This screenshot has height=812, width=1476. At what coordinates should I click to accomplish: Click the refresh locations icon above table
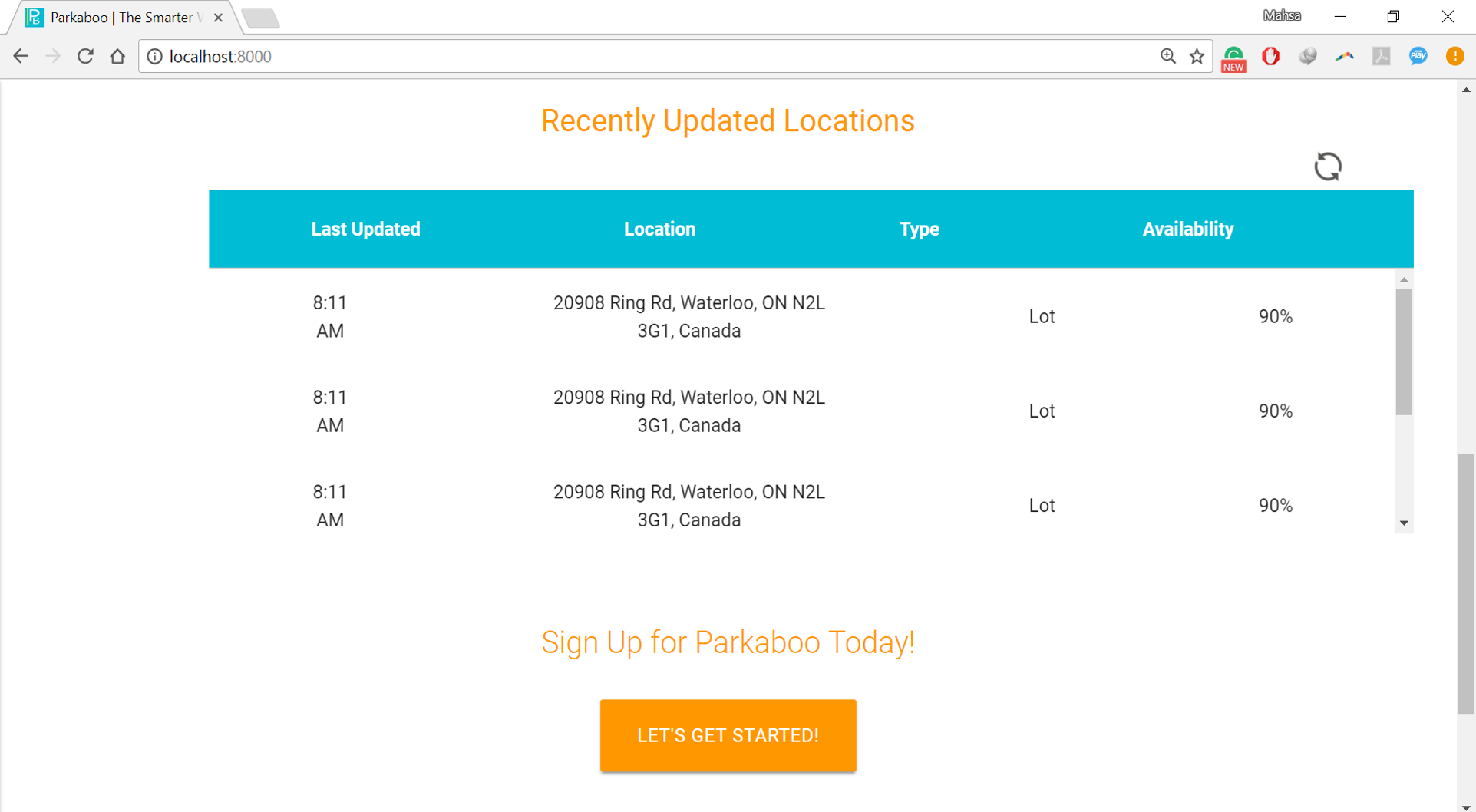point(1327,167)
